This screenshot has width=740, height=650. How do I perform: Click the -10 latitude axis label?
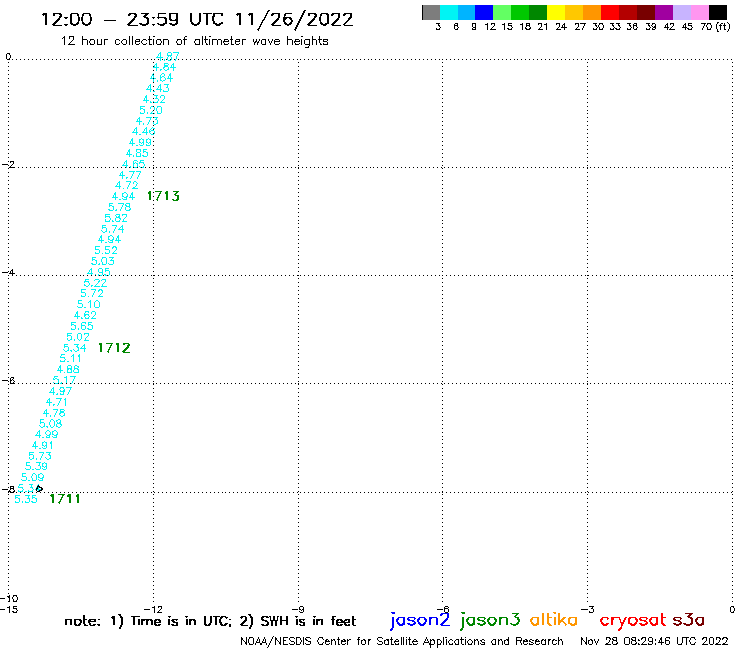(x=9, y=599)
